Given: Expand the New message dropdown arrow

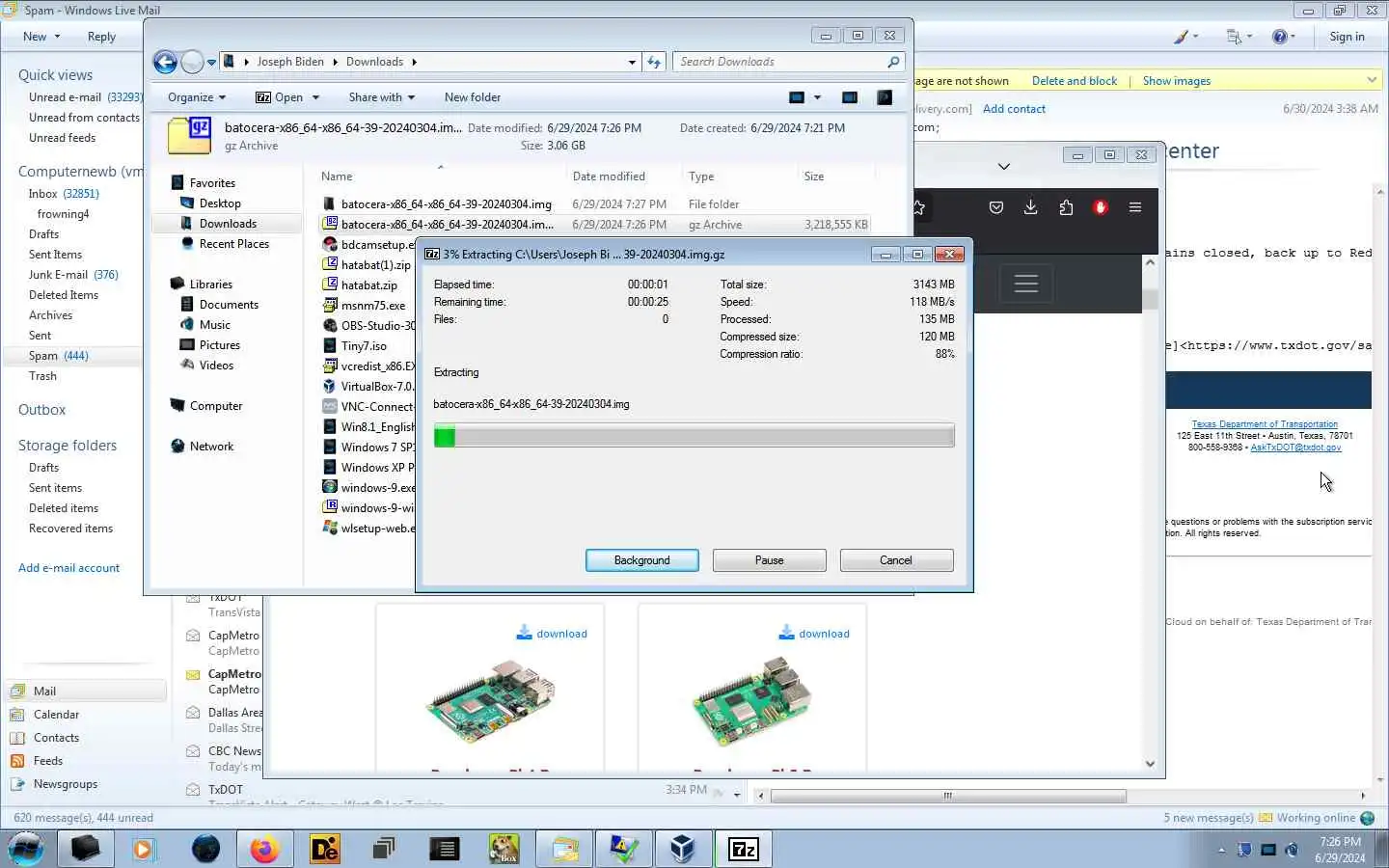Looking at the screenshot, I should pos(57,37).
